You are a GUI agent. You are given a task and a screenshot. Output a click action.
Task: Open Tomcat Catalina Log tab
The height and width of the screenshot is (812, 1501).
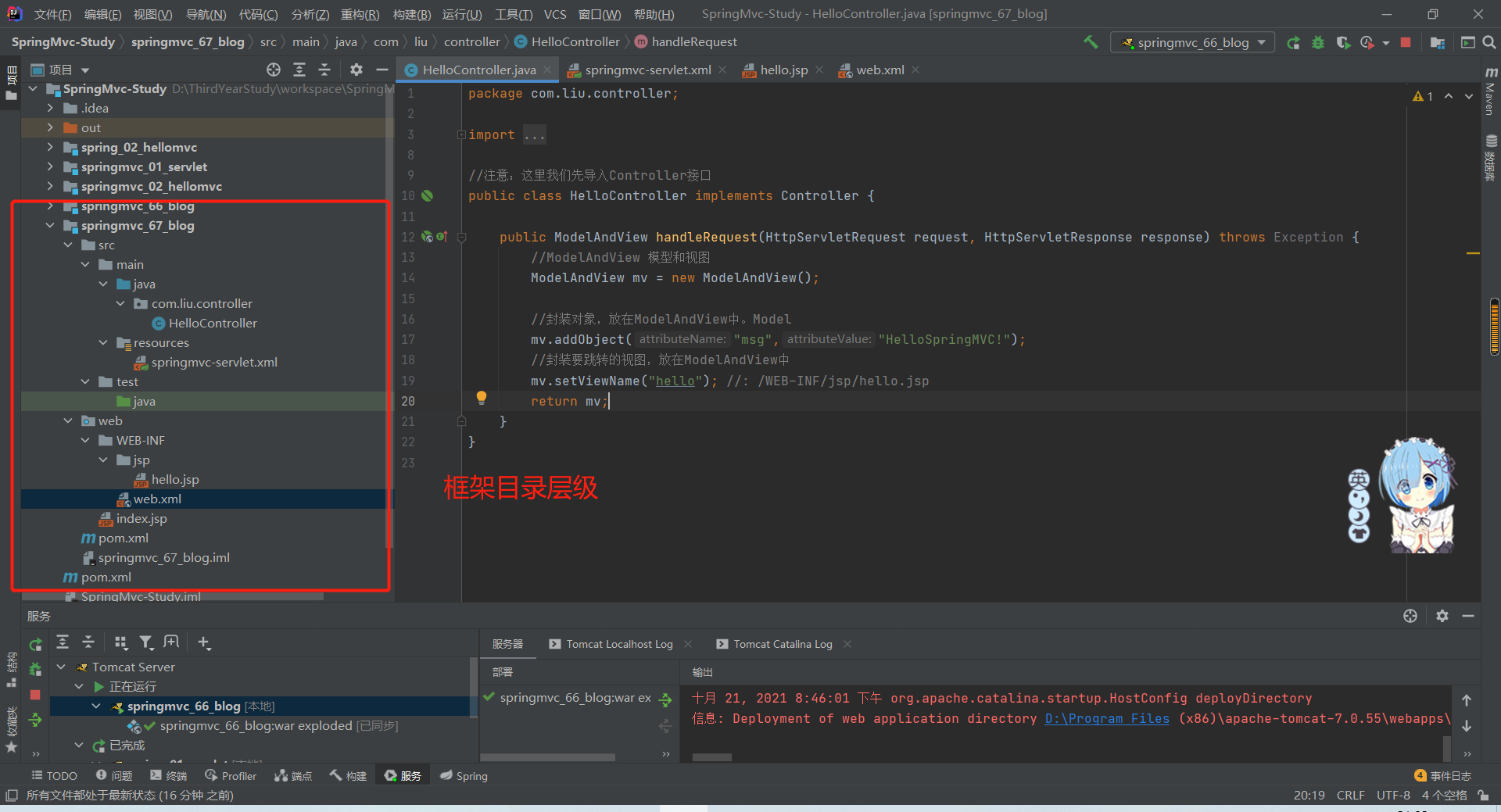point(782,644)
